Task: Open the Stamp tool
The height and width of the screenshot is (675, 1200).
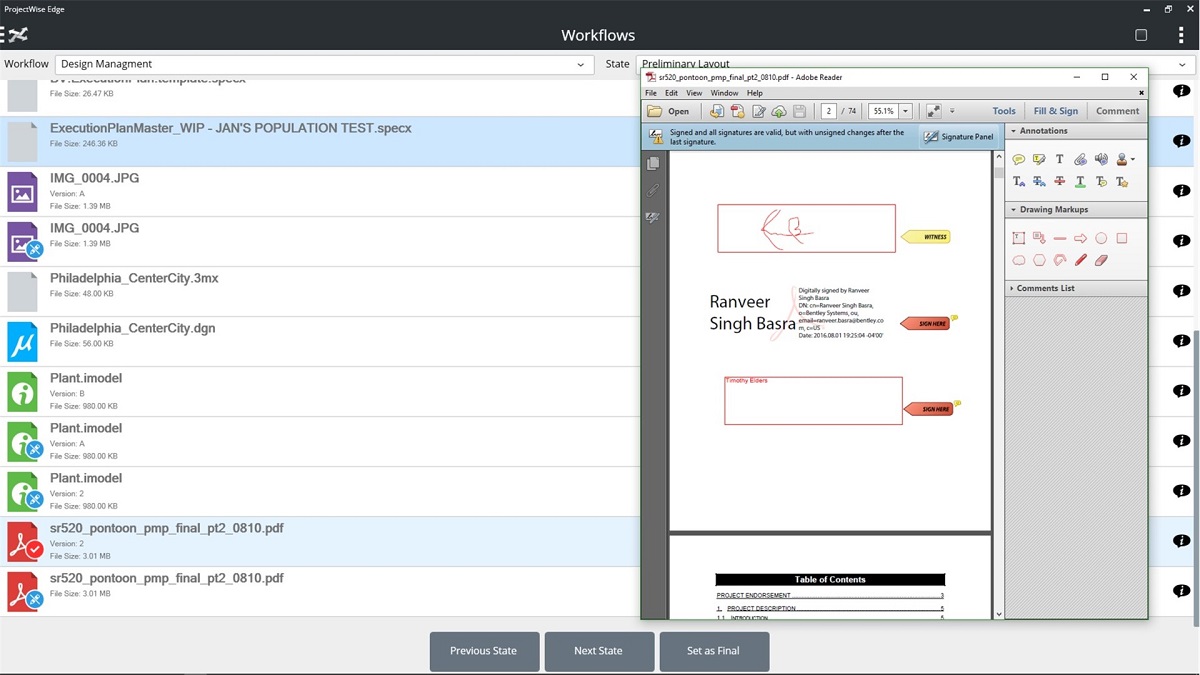Action: click(1121, 159)
